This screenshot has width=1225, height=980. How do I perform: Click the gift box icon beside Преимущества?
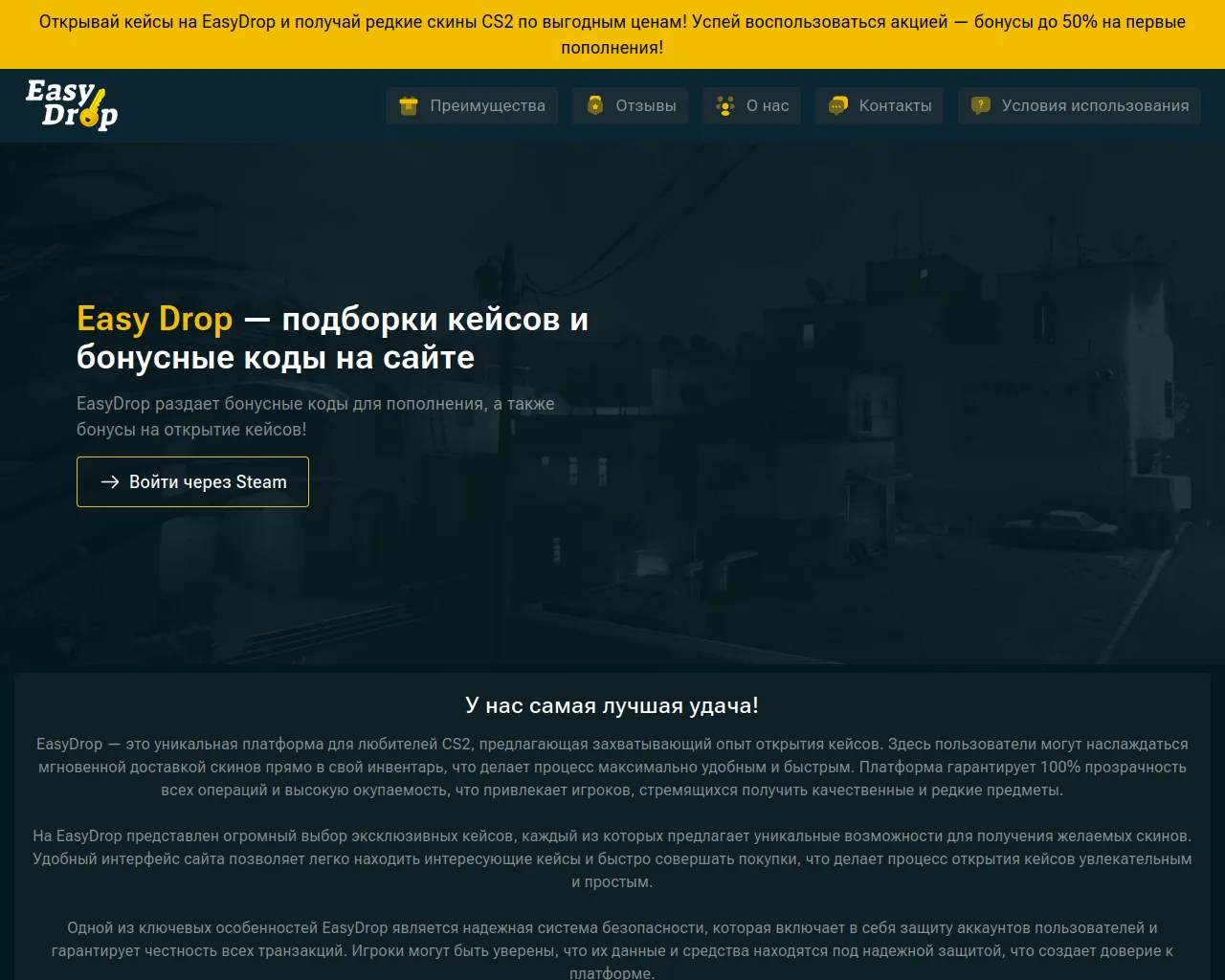pyautogui.click(x=409, y=106)
